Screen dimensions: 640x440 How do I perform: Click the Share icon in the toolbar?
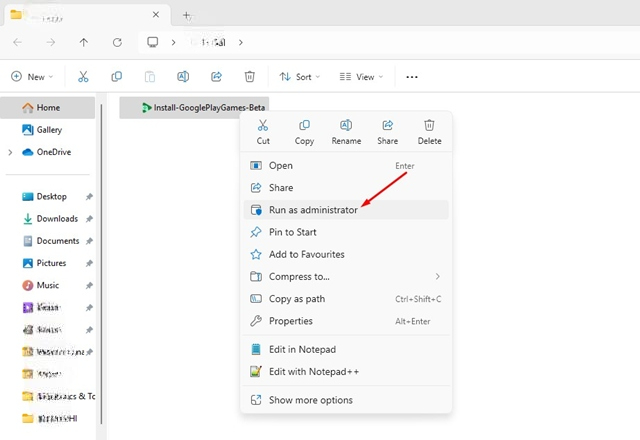(x=216, y=76)
